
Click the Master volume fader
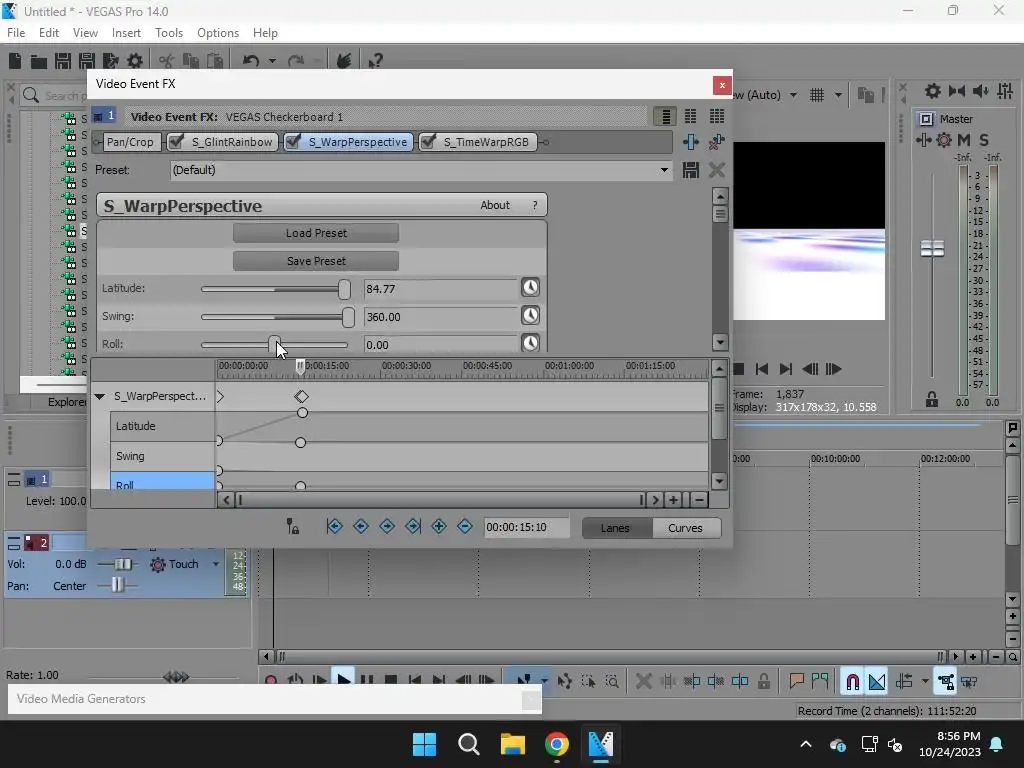click(x=932, y=248)
